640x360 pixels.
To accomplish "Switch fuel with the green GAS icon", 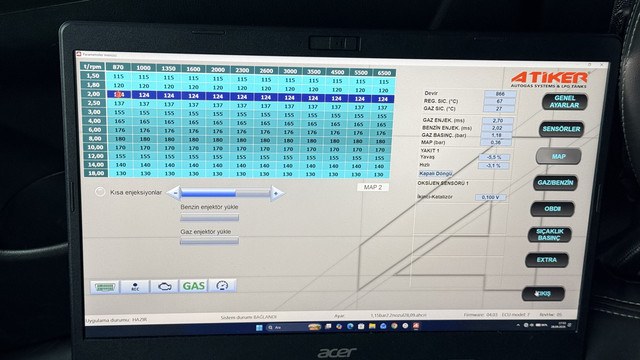I will click(193, 286).
